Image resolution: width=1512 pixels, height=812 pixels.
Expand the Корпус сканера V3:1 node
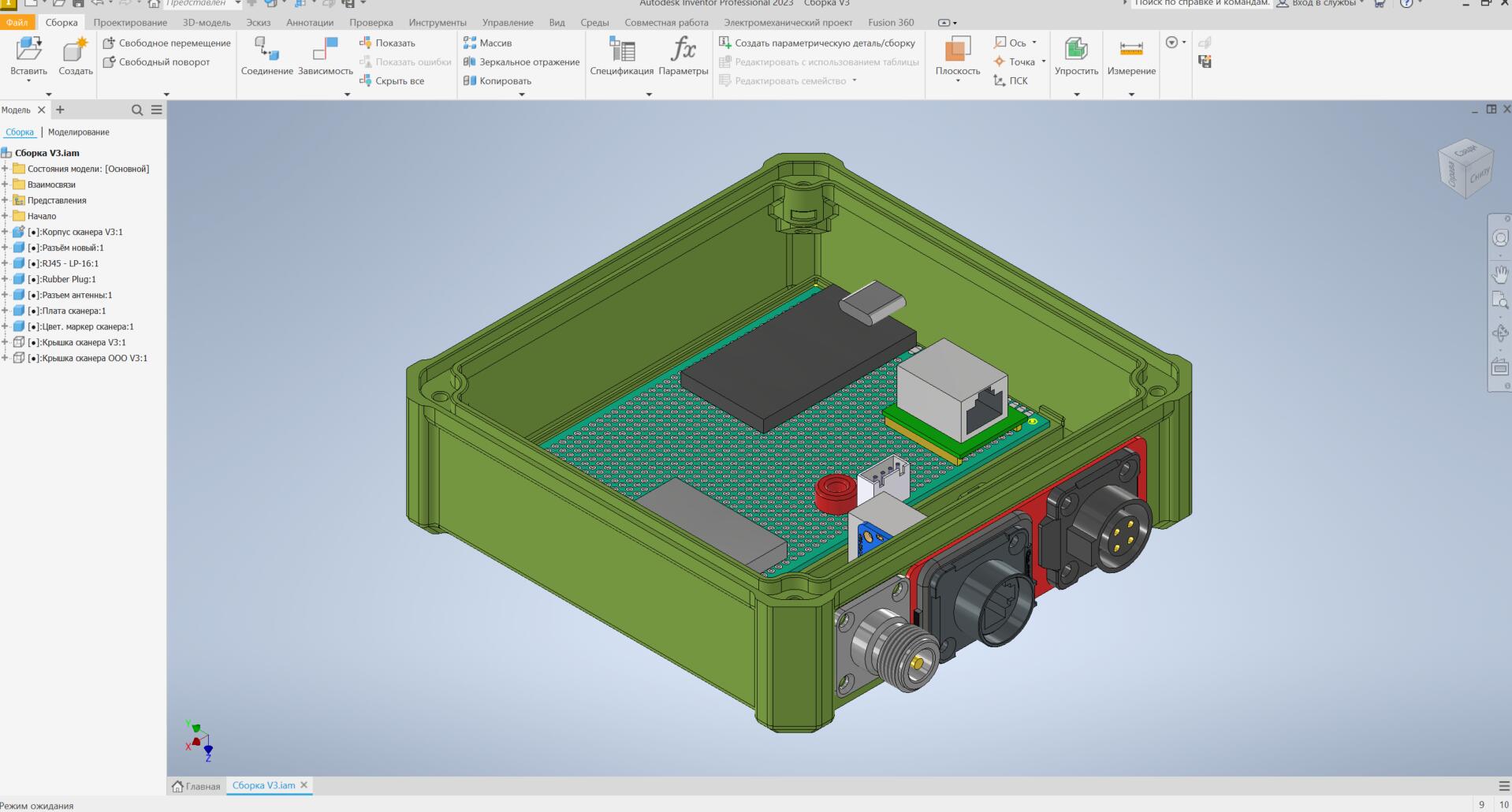tap(5, 232)
